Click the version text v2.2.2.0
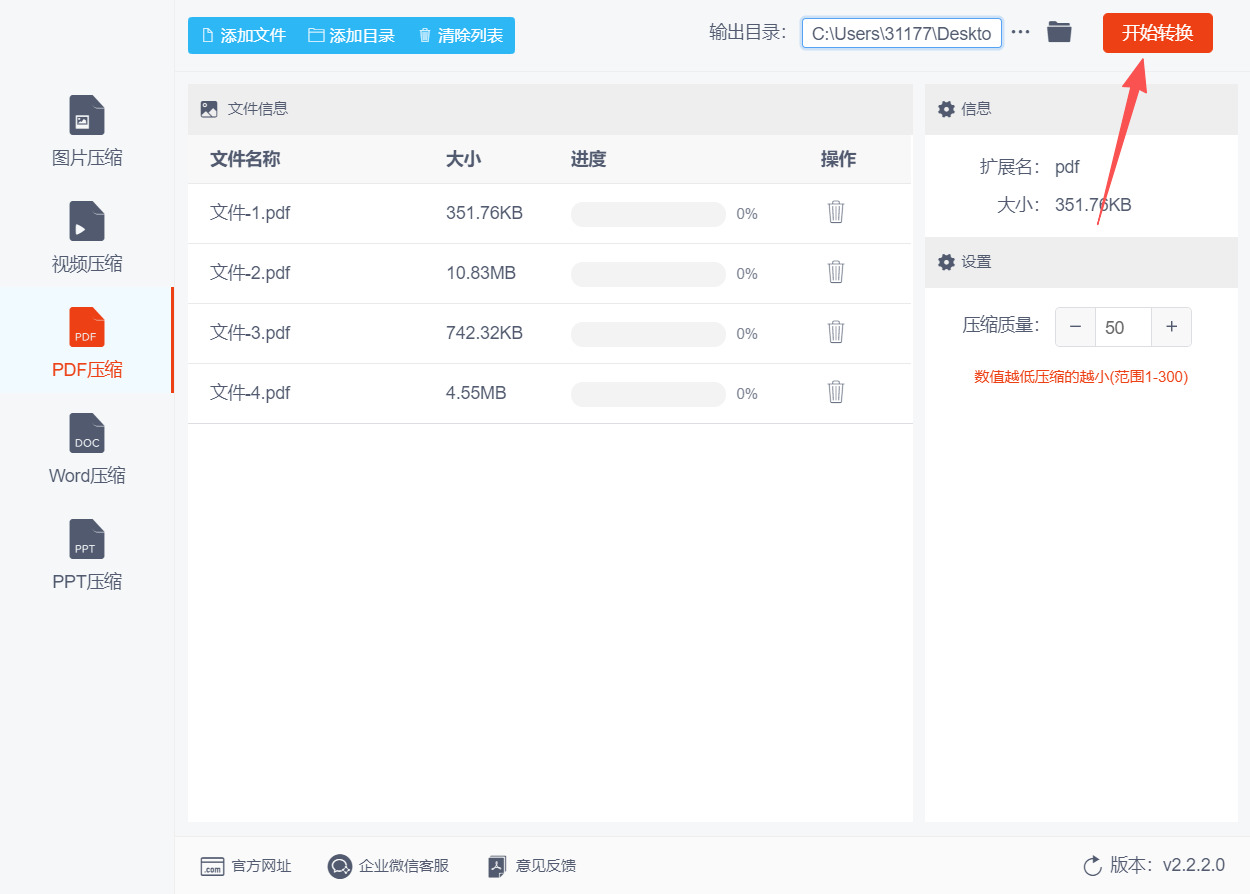Image resolution: width=1250 pixels, height=894 pixels. coord(1193,865)
